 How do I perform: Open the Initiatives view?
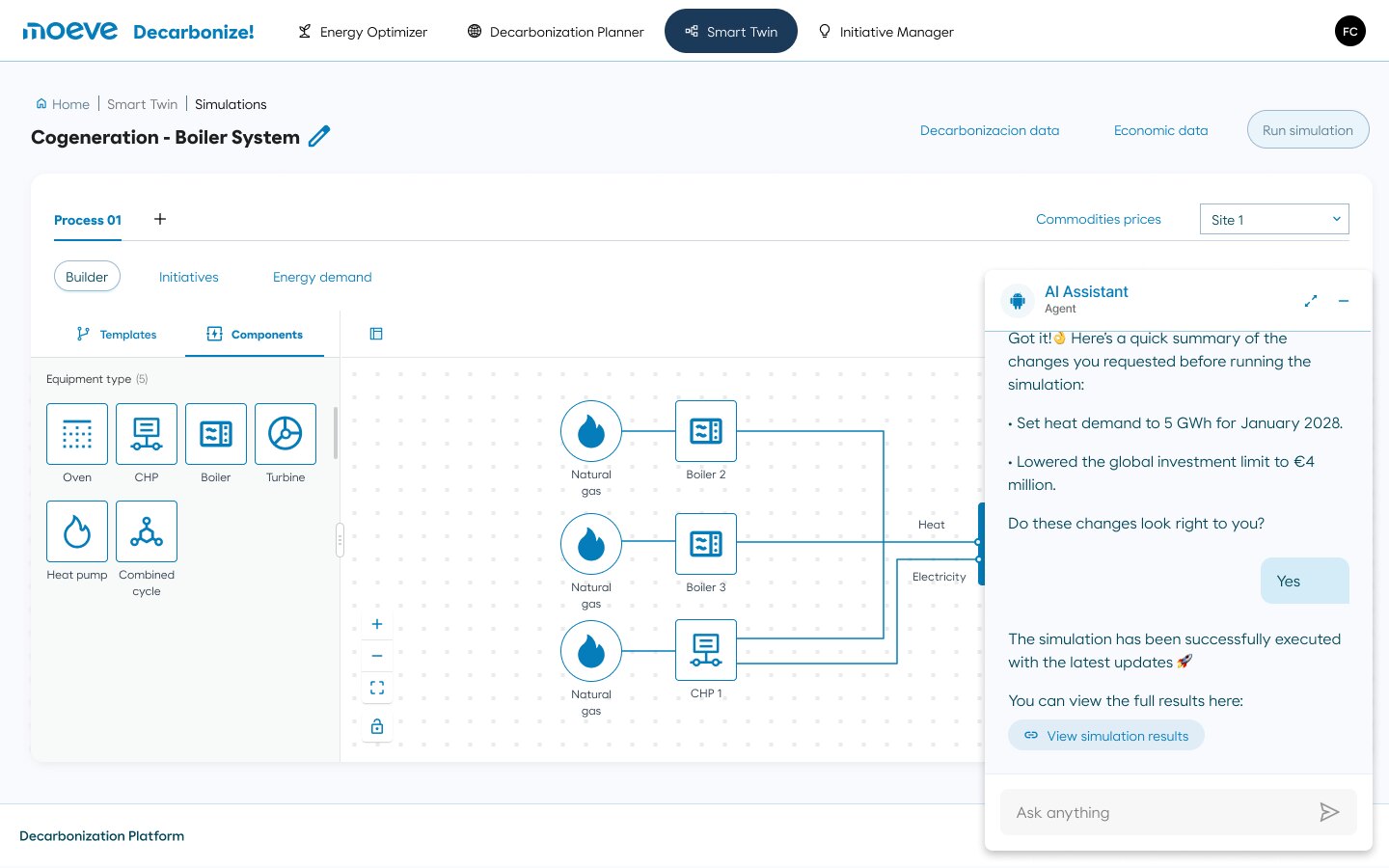189,277
